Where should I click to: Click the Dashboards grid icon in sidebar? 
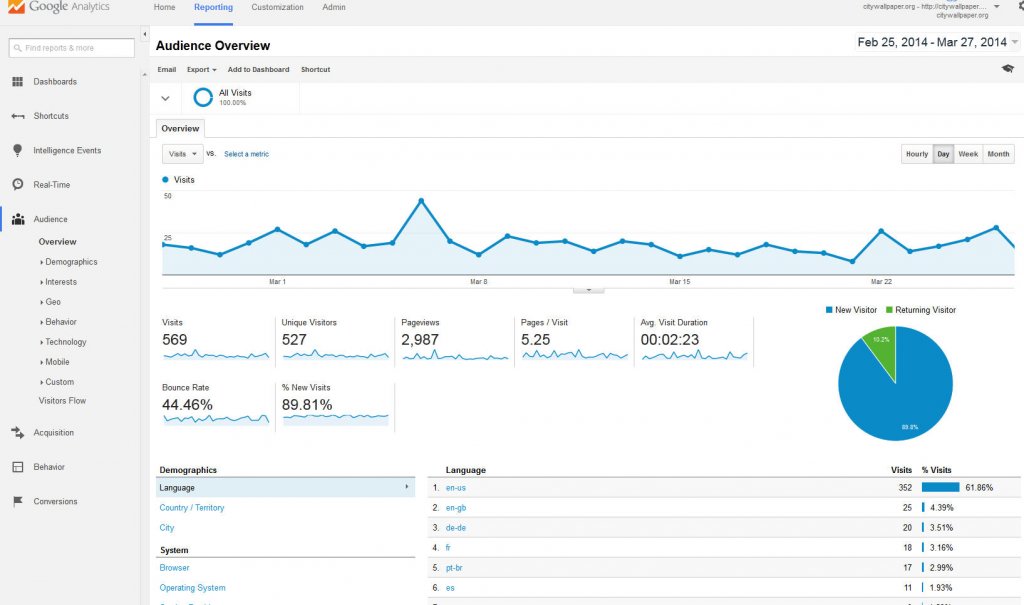[x=17, y=82]
